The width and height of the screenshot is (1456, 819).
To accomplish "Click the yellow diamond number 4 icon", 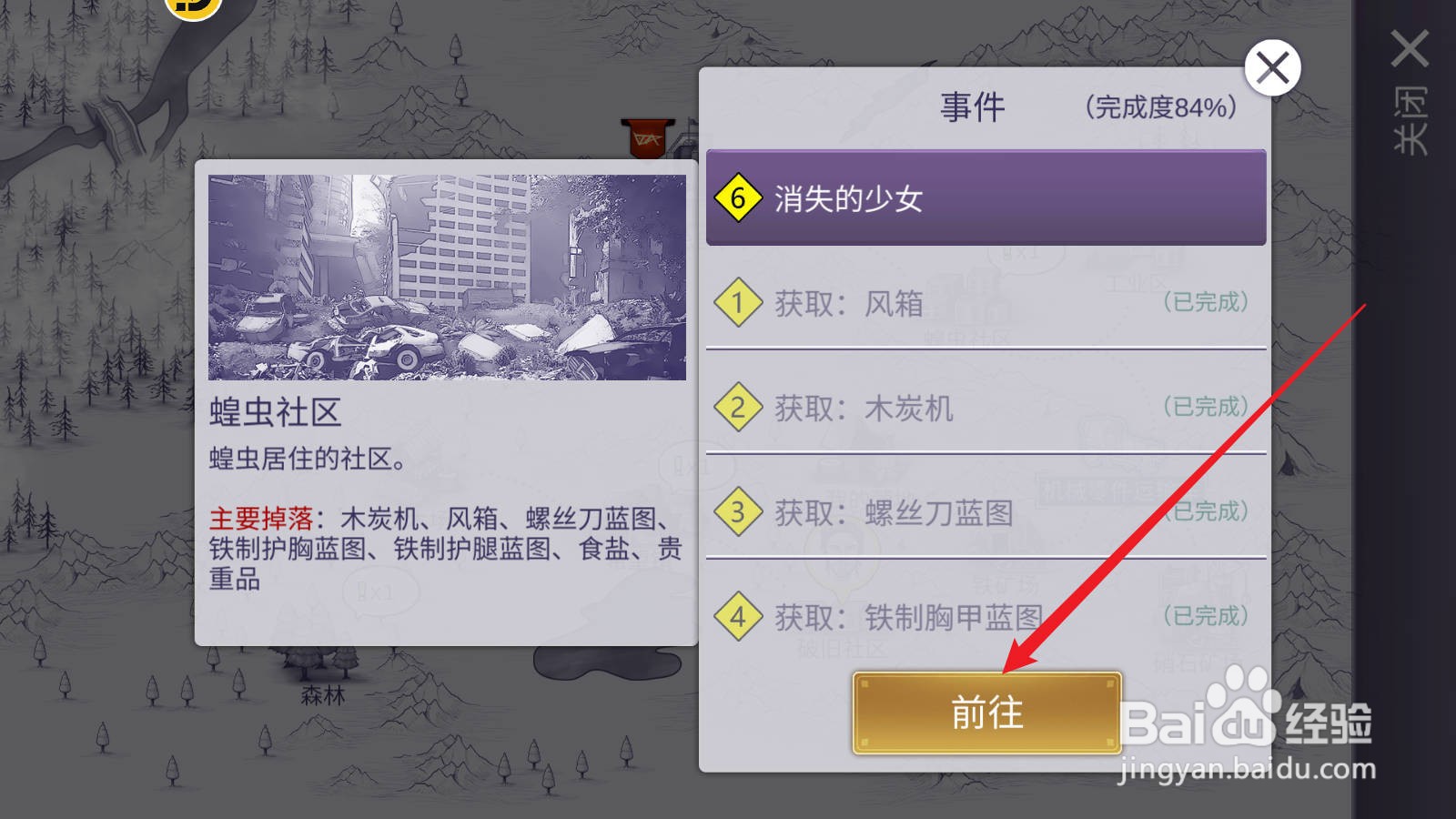I will 738,617.
